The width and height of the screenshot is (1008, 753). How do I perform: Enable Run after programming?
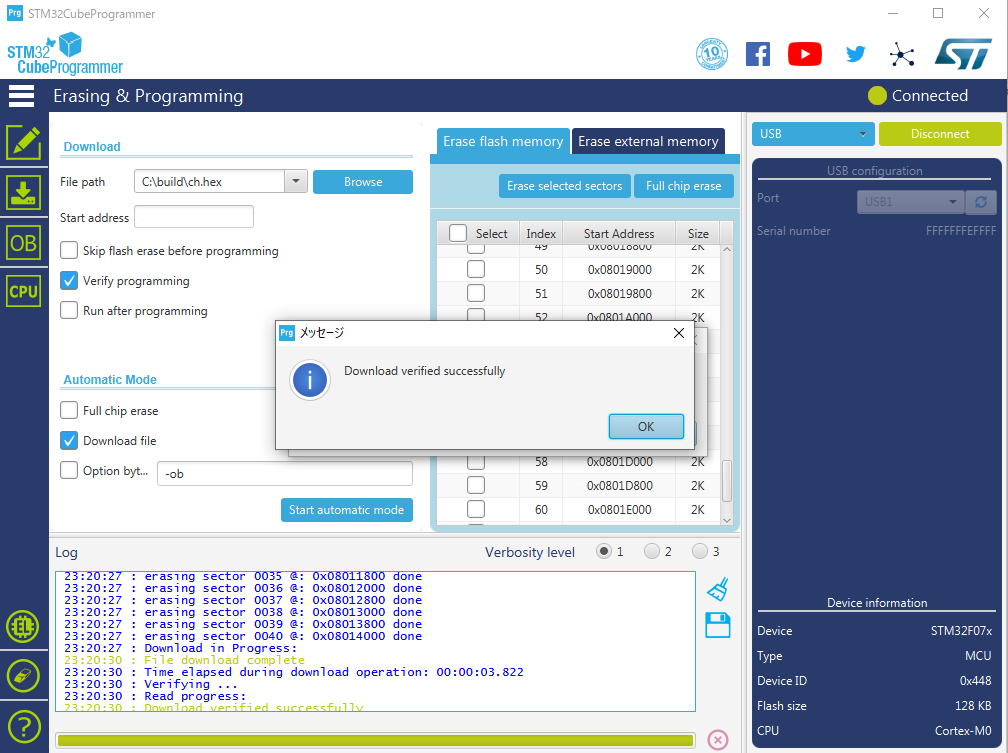click(x=69, y=311)
